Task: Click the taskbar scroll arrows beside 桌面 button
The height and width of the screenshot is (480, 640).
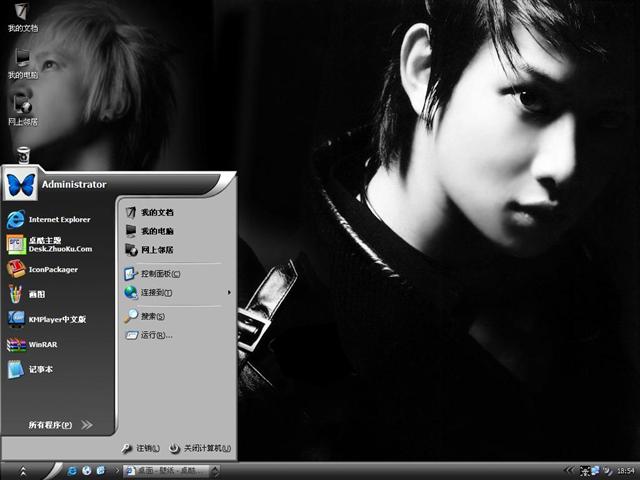Action: point(215,471)
